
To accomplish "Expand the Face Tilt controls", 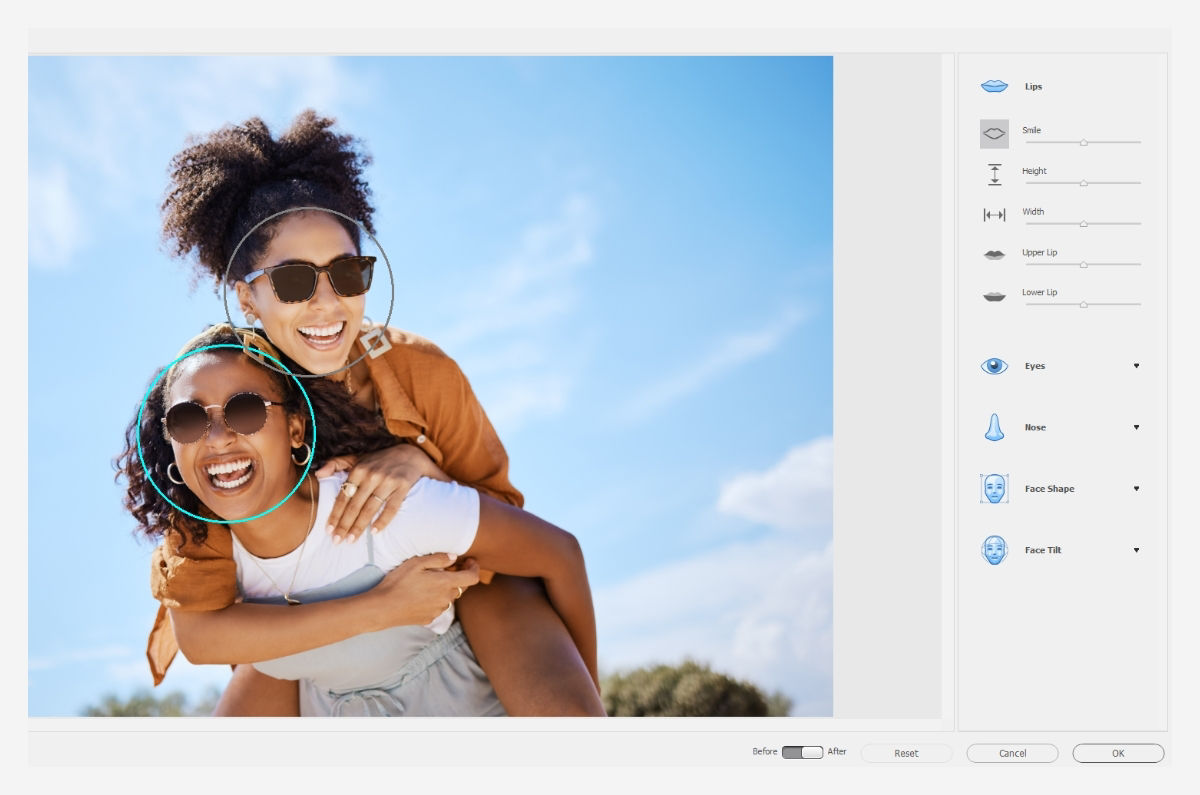I will click(x=1136, y=549).
